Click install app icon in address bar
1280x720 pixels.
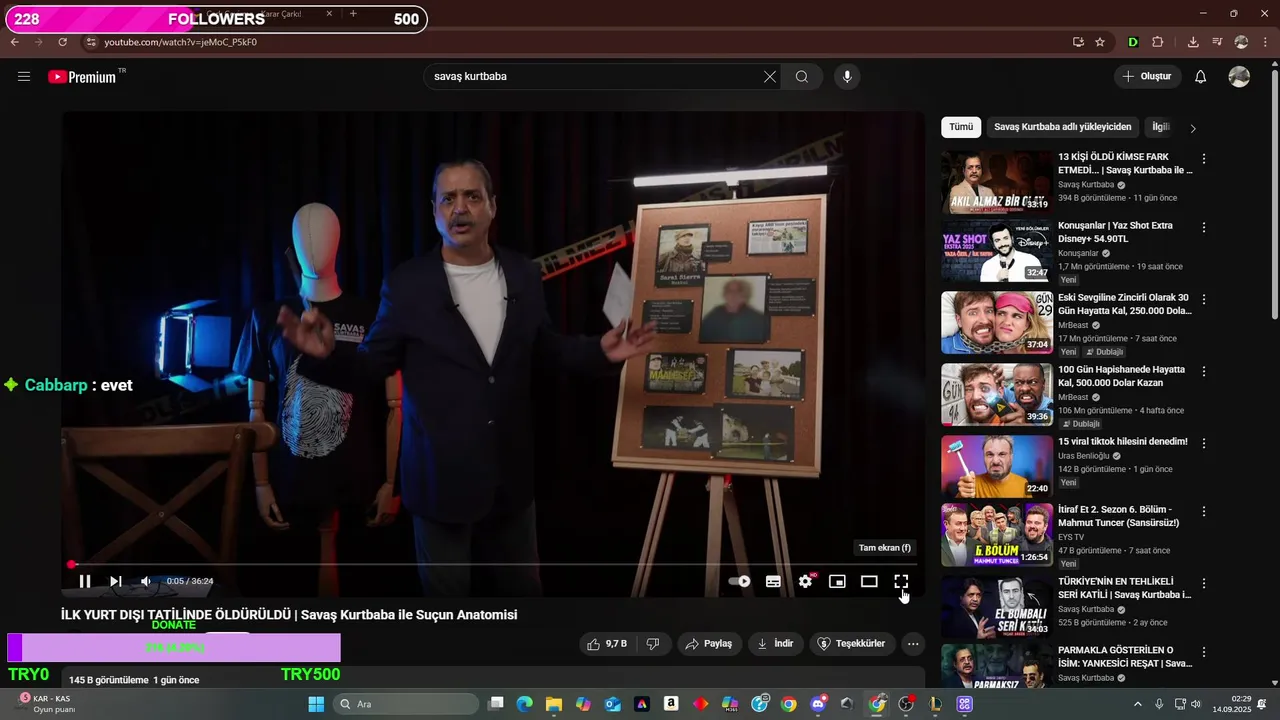[x=1078, y=42]
